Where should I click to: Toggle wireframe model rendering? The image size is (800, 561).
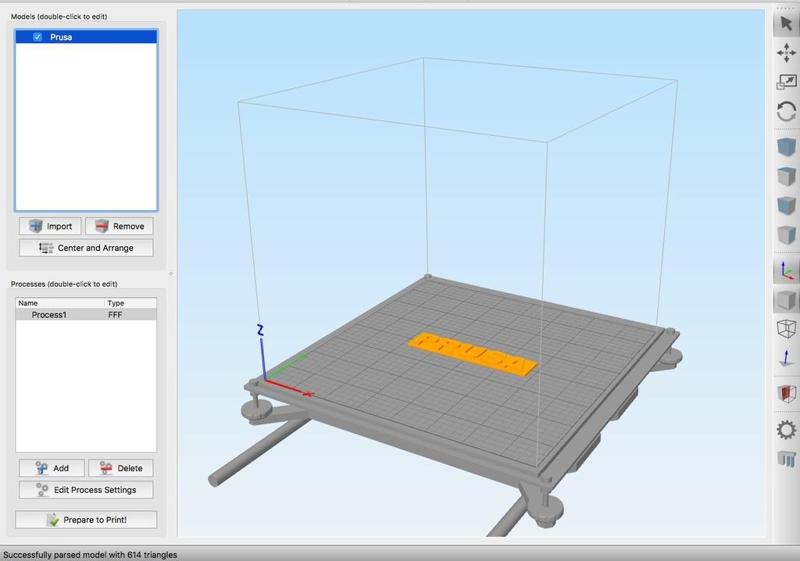click(x=786, y=328)
